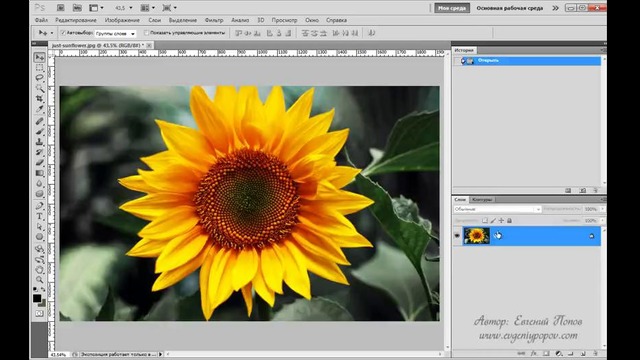Open Слои menu
The height and width of the screenshot is (360, 640).
coord(154,20)
